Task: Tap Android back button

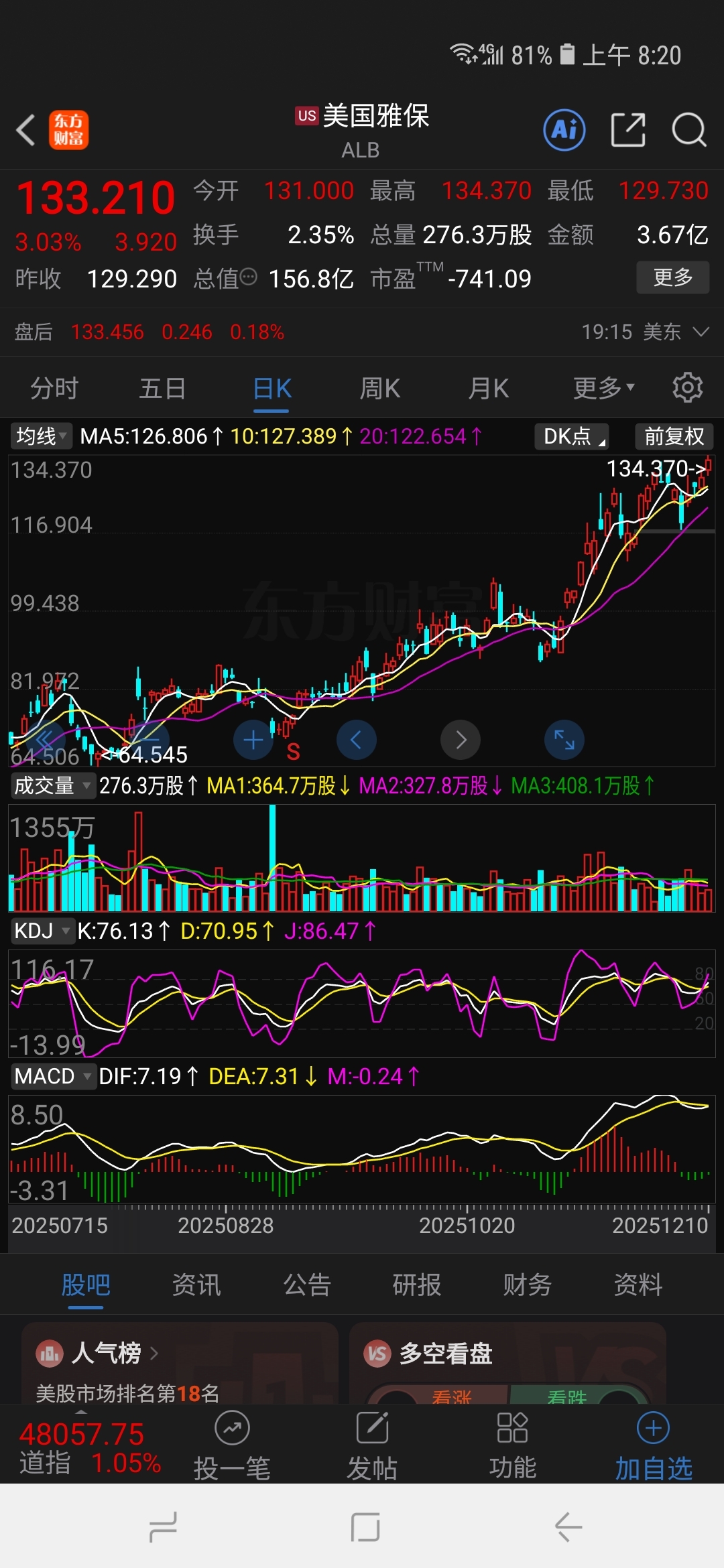Action: point(568,1527)
